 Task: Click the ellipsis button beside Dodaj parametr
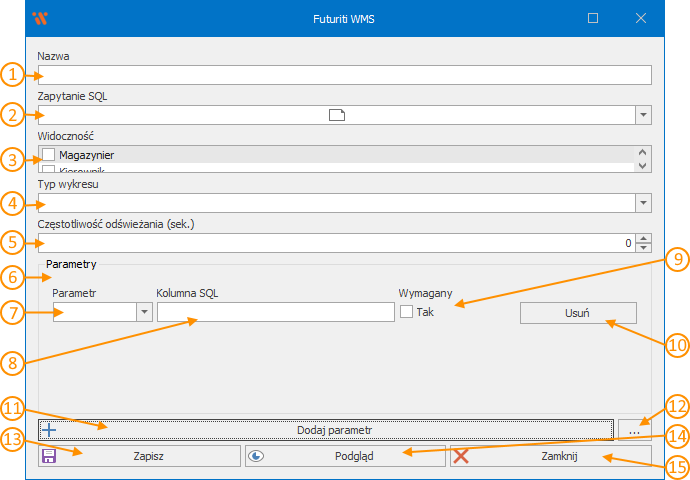[x=634, y=429]
